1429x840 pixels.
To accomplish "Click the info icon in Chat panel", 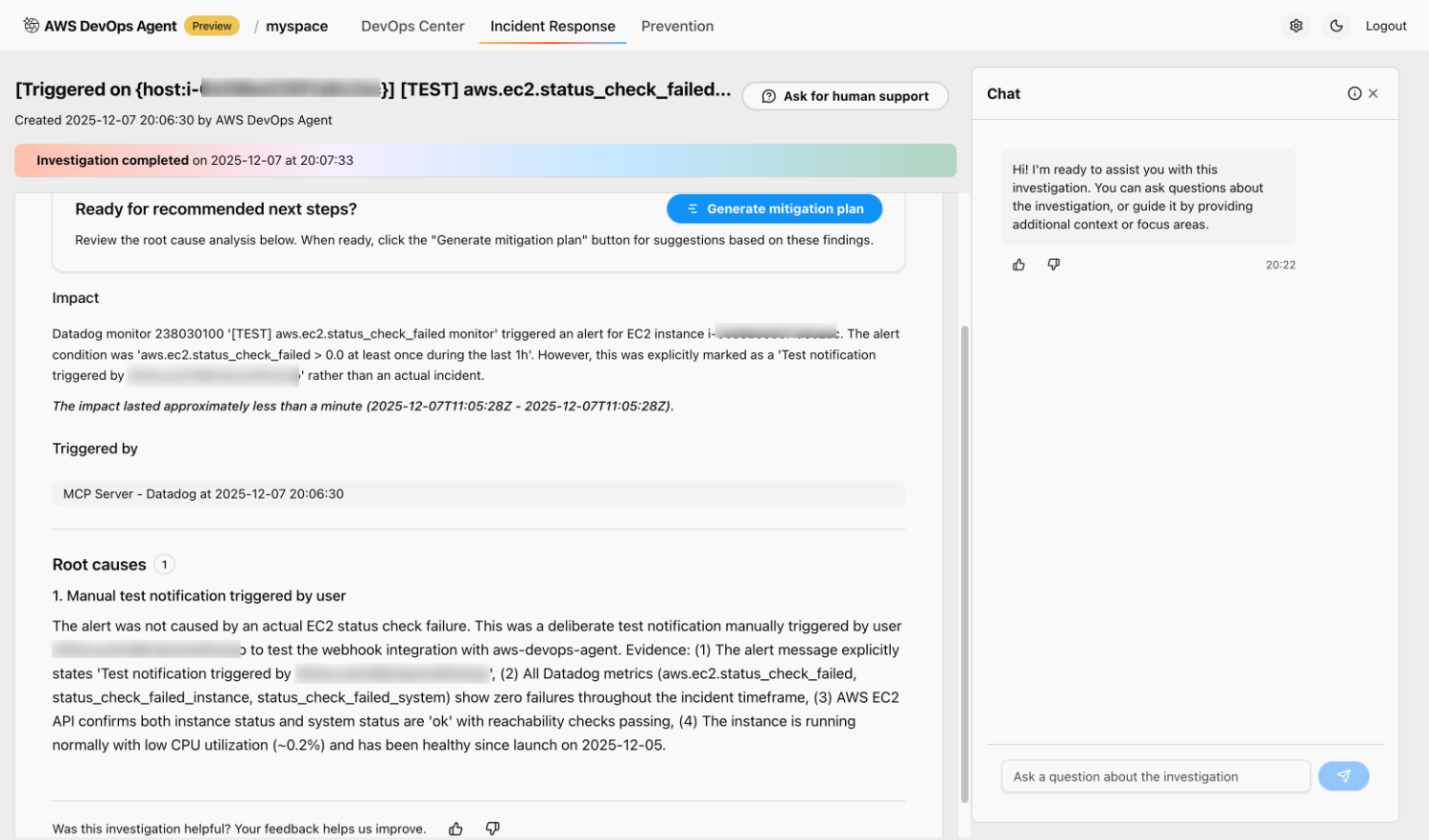I will point(1355,93).
